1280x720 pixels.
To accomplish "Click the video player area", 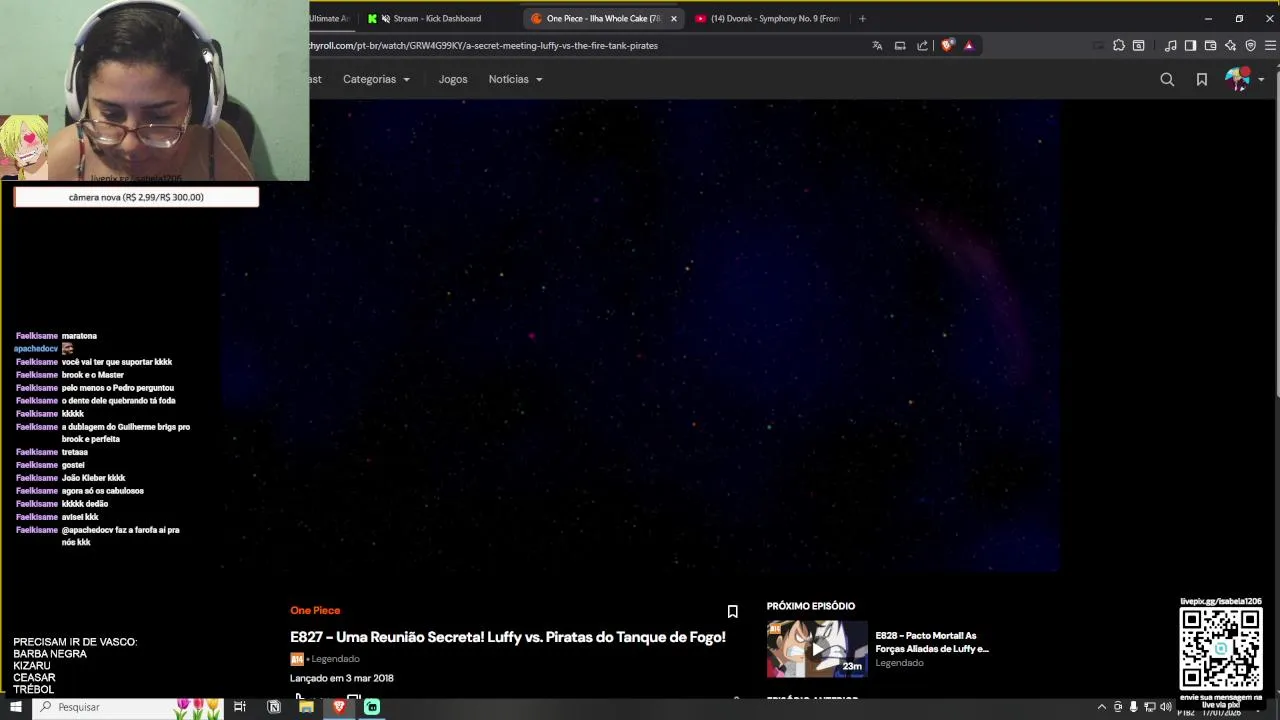I will click(640, 335).
